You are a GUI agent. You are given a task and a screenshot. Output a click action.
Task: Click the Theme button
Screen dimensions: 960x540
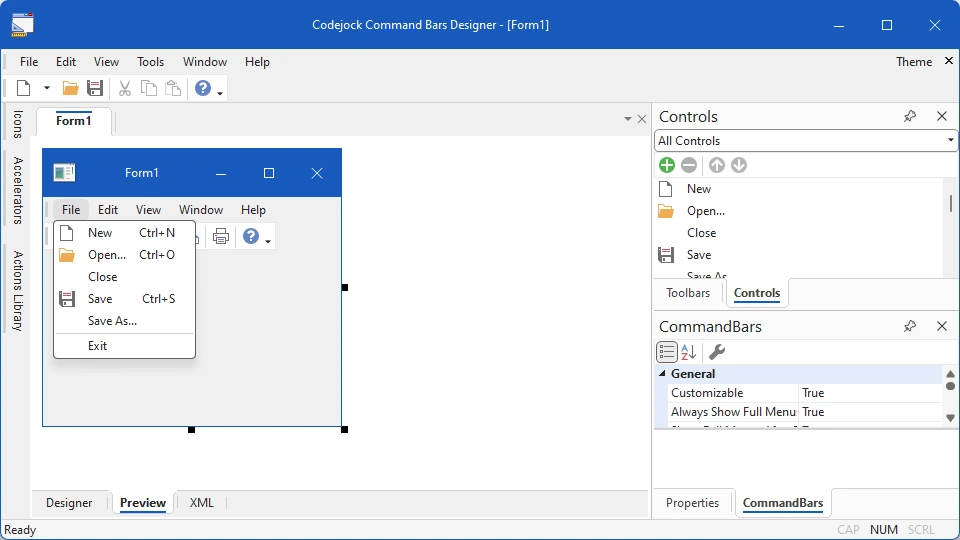pos(913,62)
